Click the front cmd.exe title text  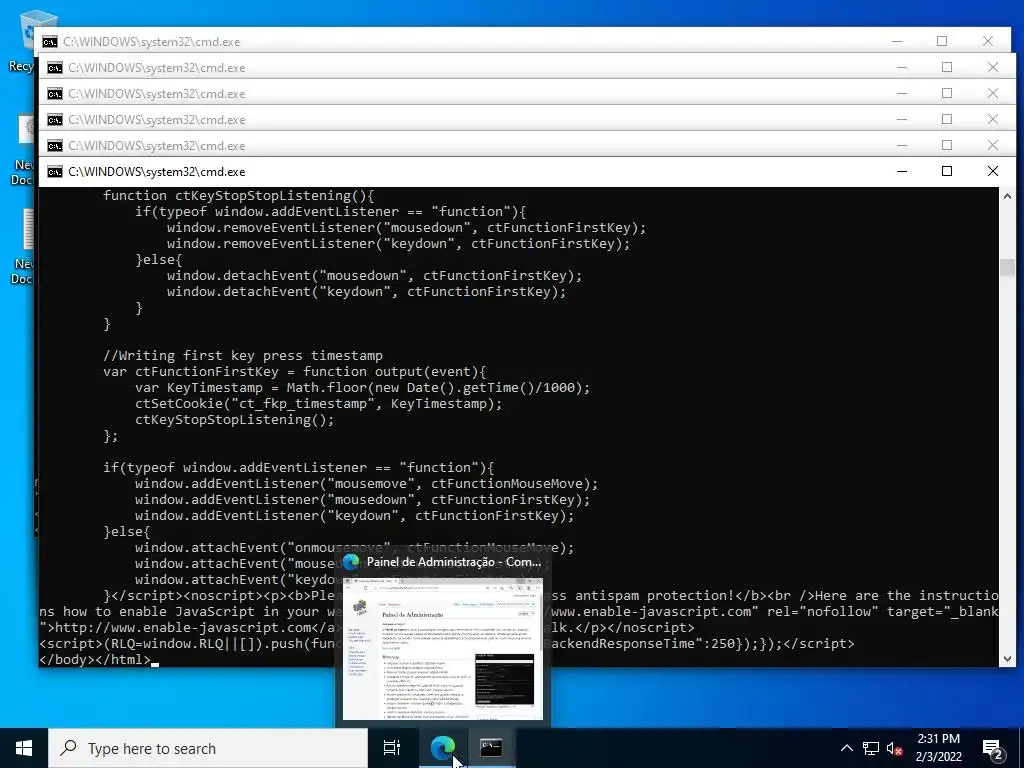tap(157, 172)
